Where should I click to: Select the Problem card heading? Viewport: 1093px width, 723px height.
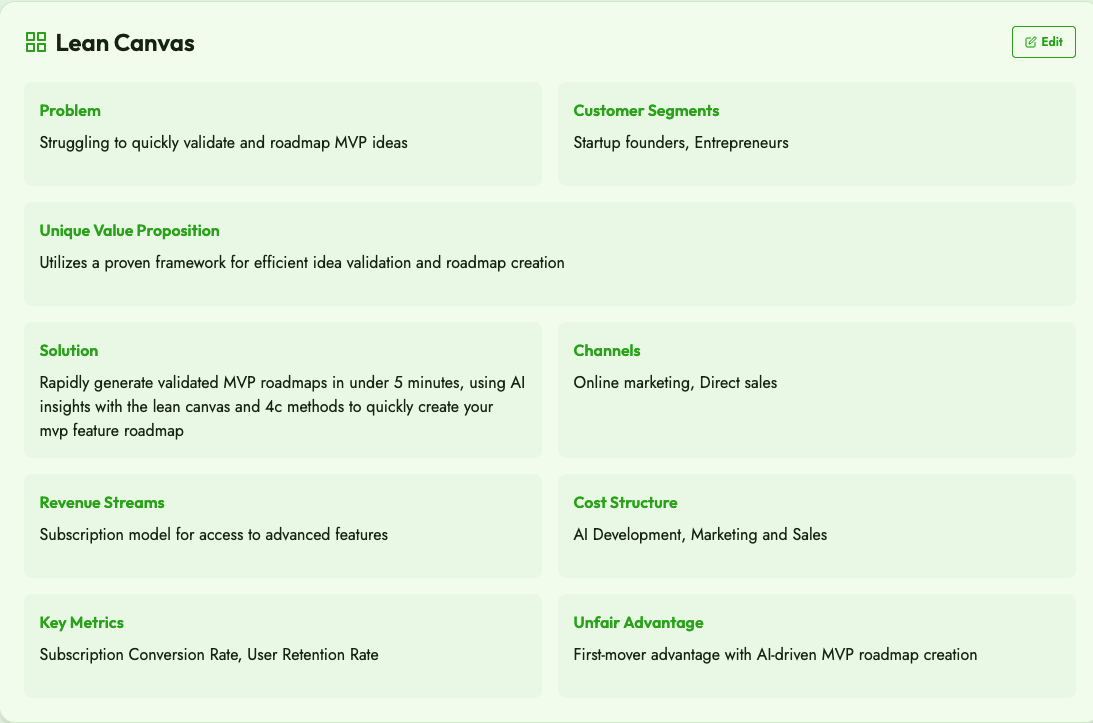[x=70, y=111]
